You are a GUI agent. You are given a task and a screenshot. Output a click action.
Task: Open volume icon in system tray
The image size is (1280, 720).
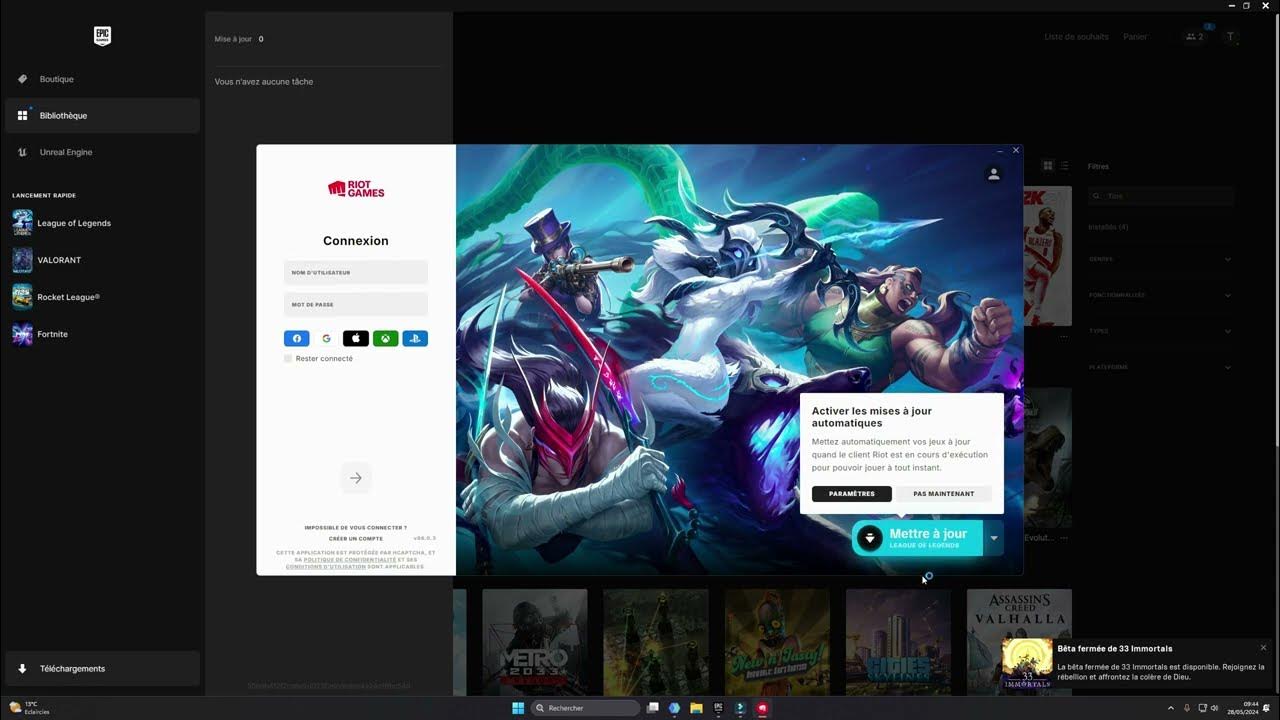(1214, 708)
